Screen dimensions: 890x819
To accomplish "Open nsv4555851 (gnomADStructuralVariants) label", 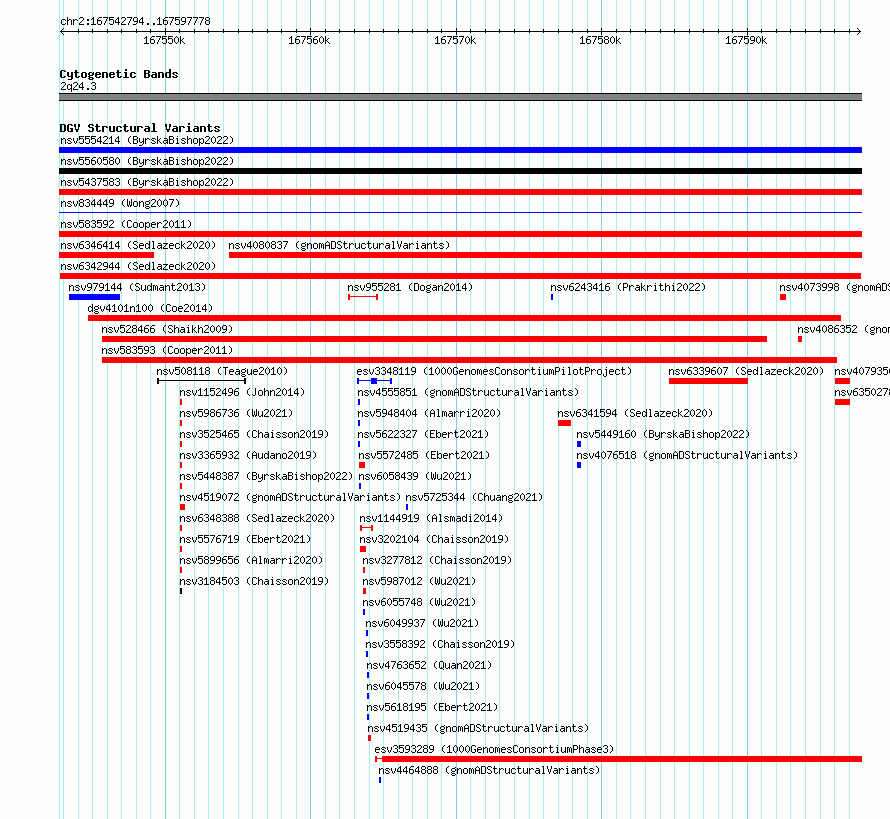I will pyautogui.click(x=468, y=392).
